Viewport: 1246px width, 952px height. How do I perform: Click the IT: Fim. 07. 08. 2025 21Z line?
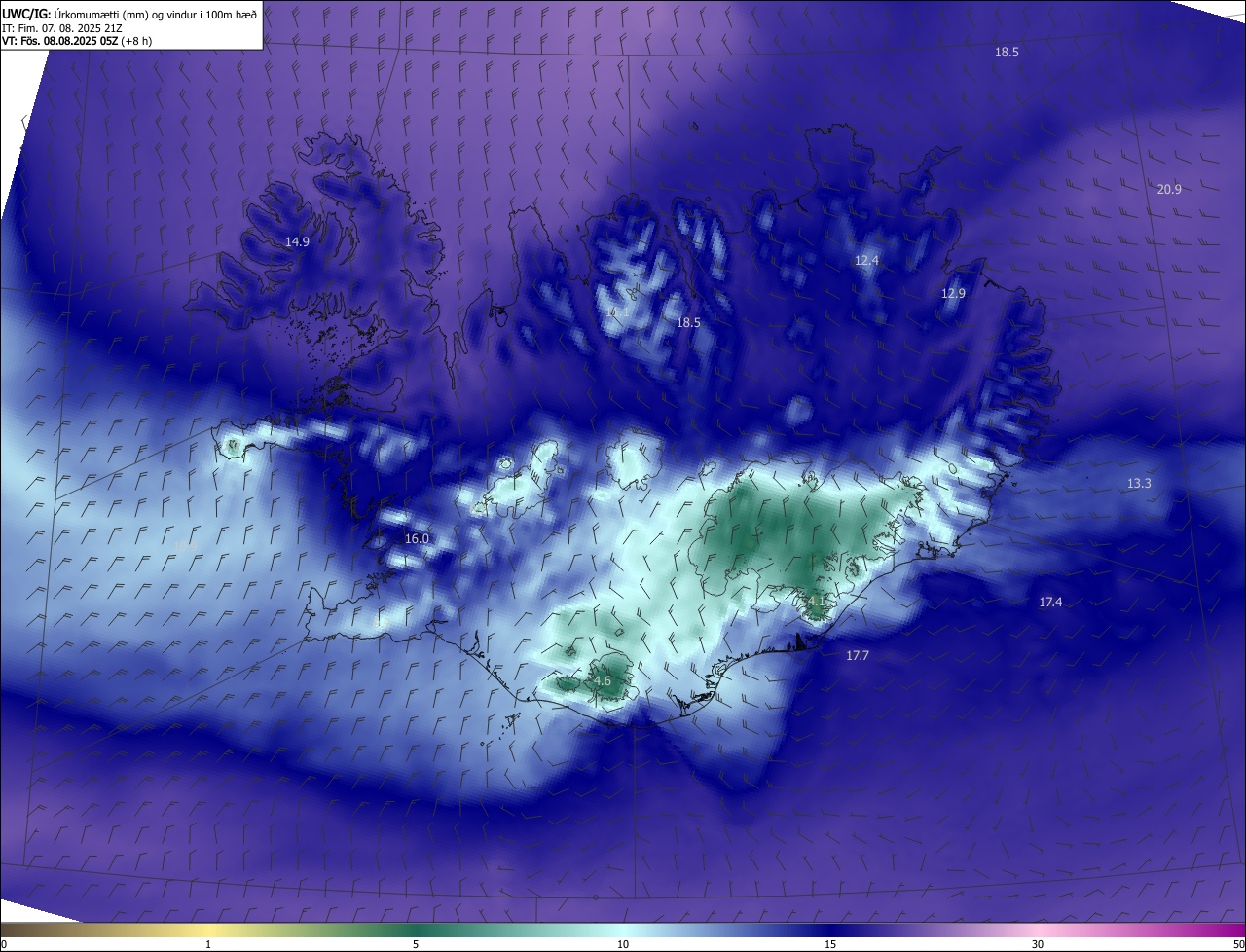[x=61, y=28]
